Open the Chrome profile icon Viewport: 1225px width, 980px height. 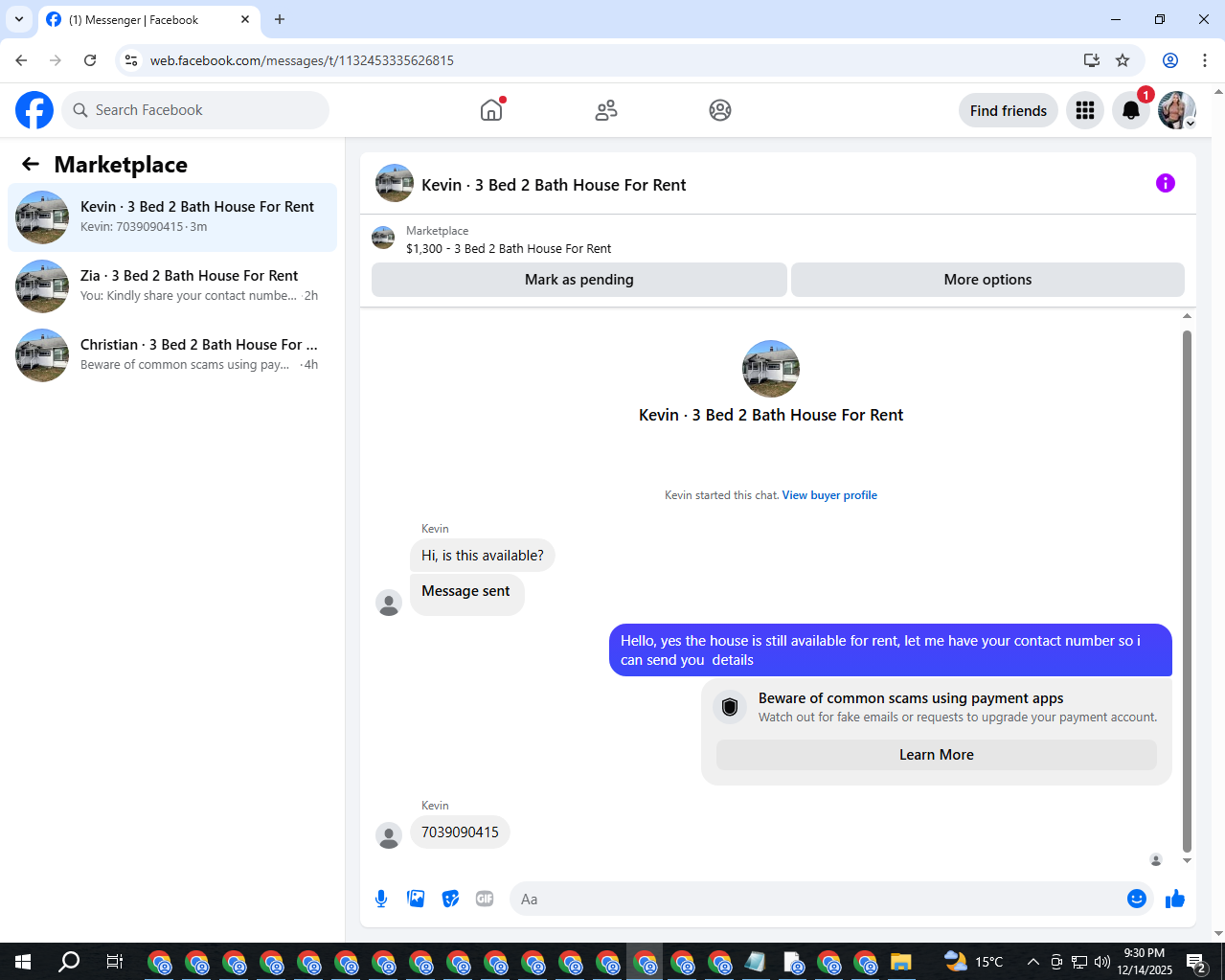tap(1170, 60)
